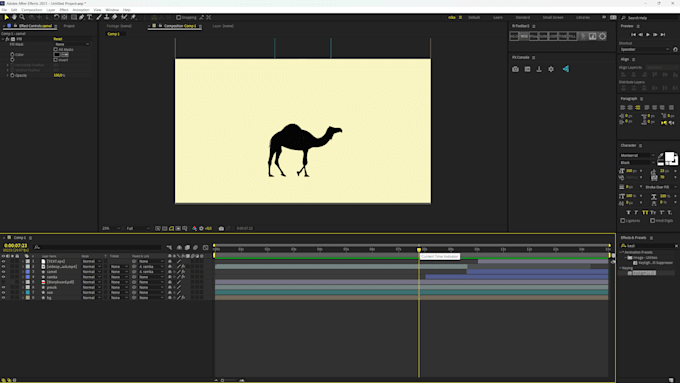This screenshot has width=680, height=383.
Task: Select the Type text tool
Action: 89,17
